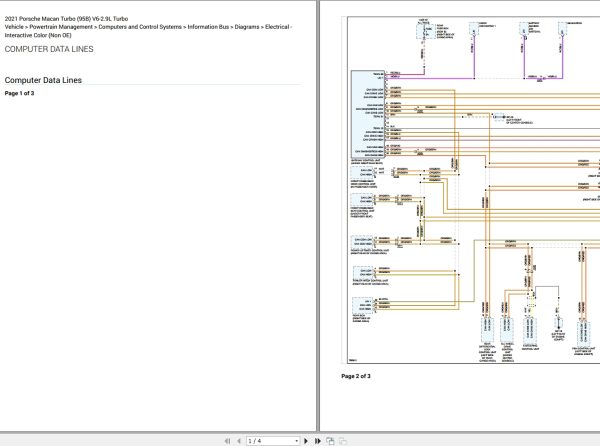Click the gateway control unit block in diagram
Image resolution: width=600 pixels, height=446 pixels.
368,114
